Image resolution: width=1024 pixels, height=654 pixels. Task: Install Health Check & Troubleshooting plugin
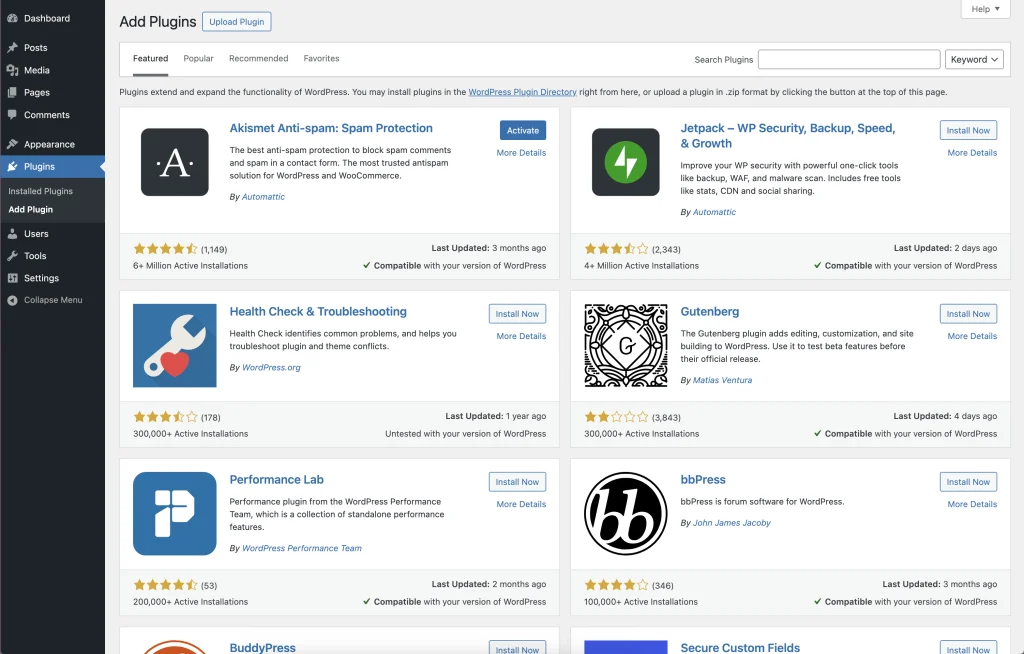tap(517, 314)
